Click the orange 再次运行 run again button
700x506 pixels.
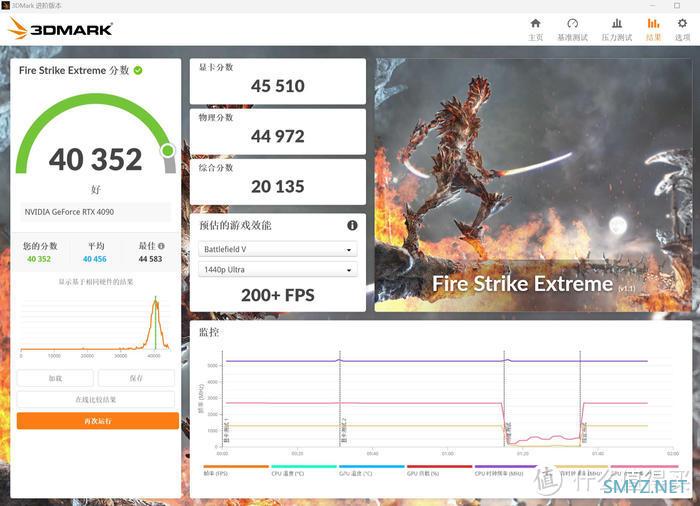pyautogui.click(x=98, y=421)
